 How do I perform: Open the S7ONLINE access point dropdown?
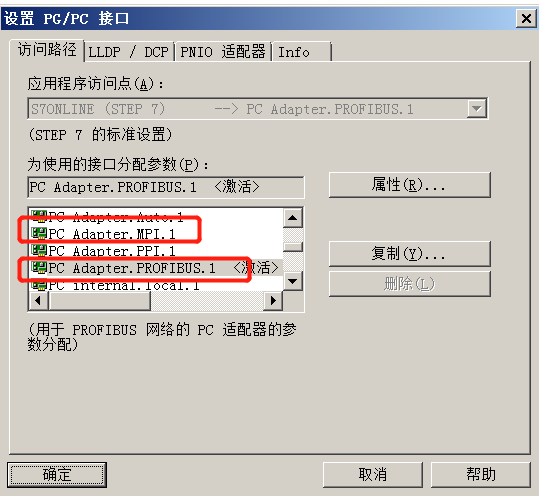tap(476, 109)
